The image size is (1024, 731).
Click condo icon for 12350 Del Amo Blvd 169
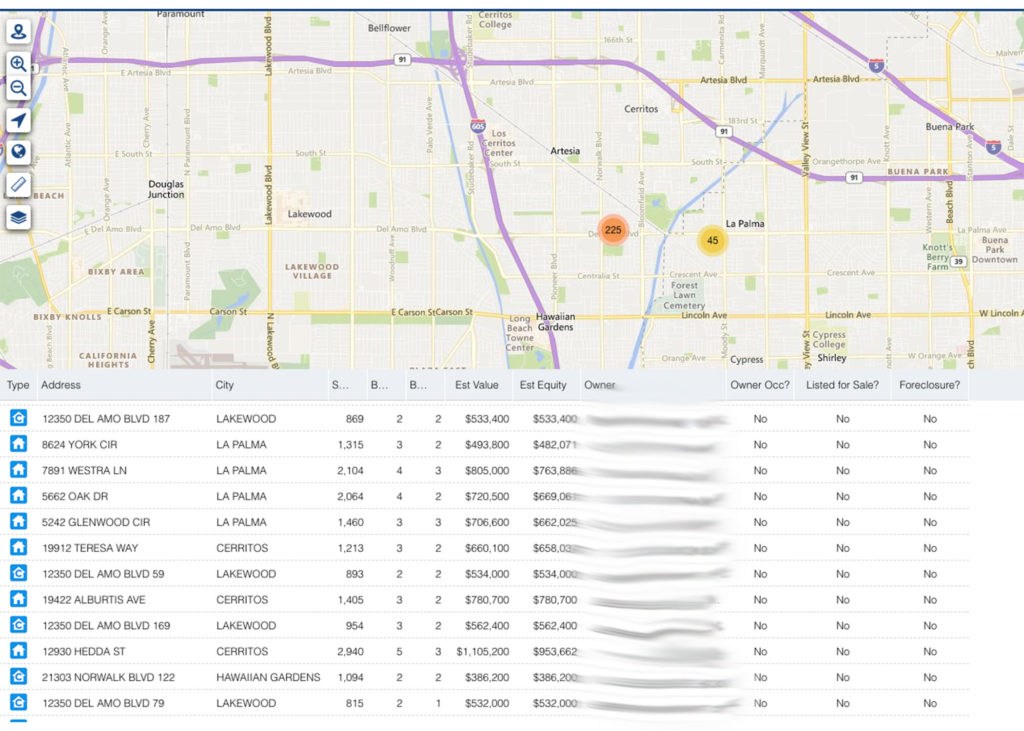click(18, 625)
